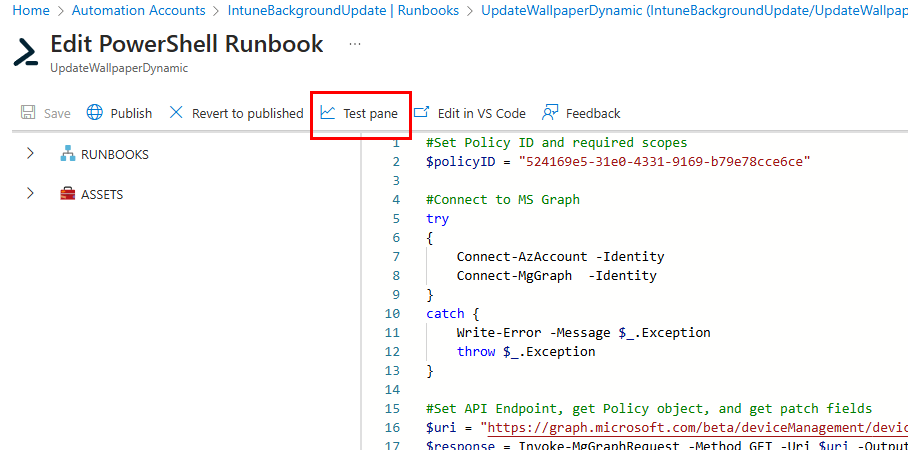
Task: Click the Save disk icon
Action: click(x=28, y=113)
